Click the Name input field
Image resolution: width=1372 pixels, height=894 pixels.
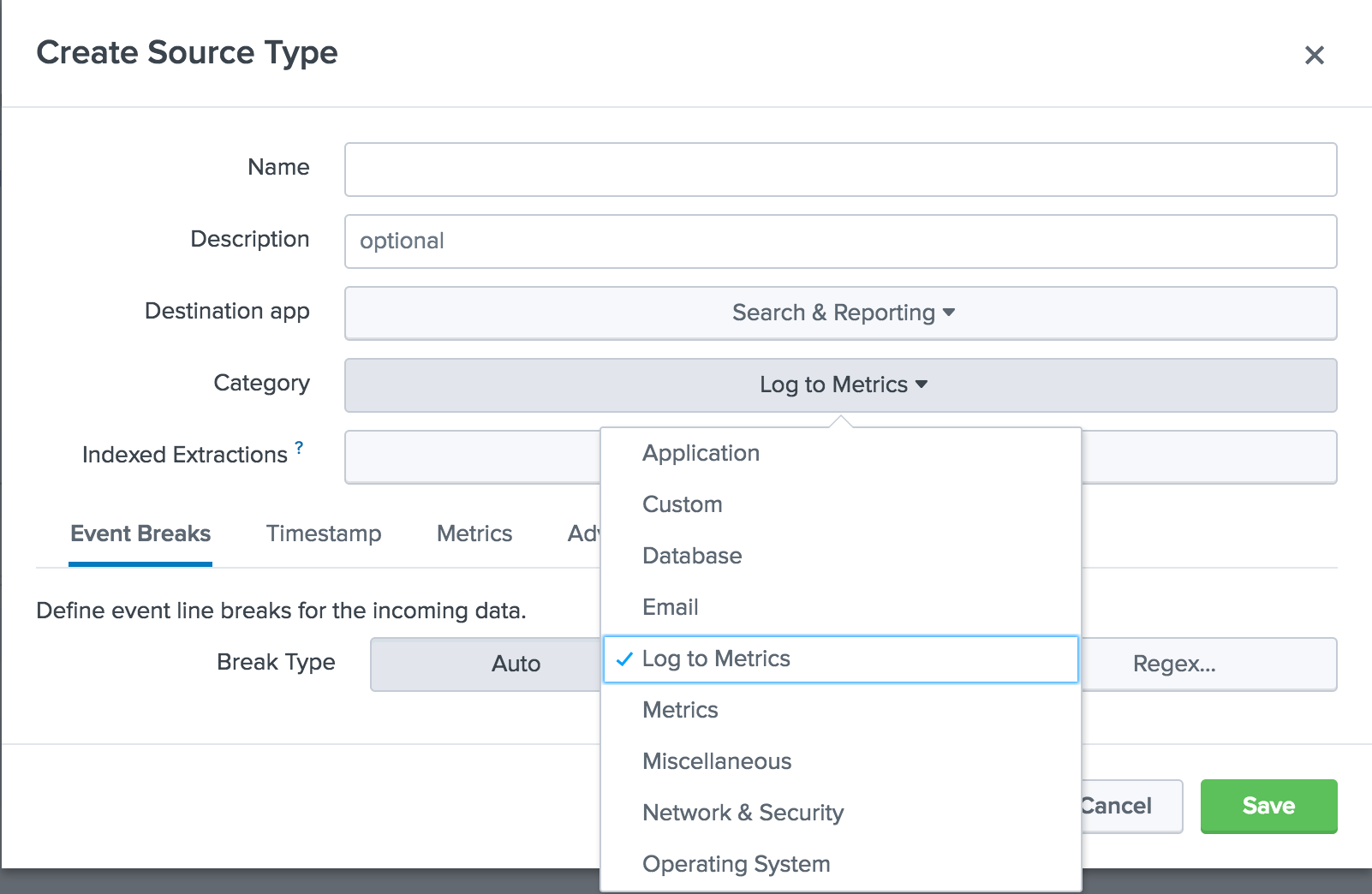coord(840,170)
